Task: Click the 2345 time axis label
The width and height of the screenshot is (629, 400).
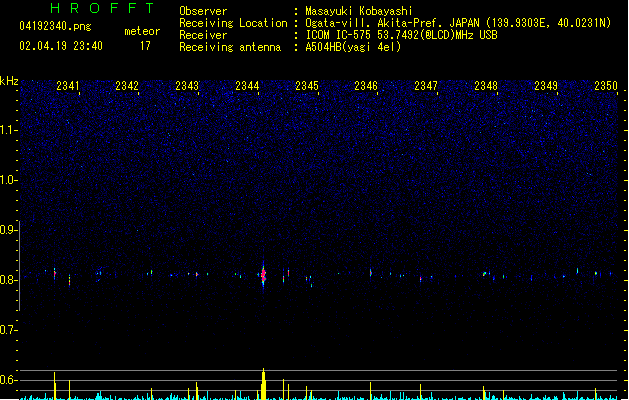Action: 307,86
